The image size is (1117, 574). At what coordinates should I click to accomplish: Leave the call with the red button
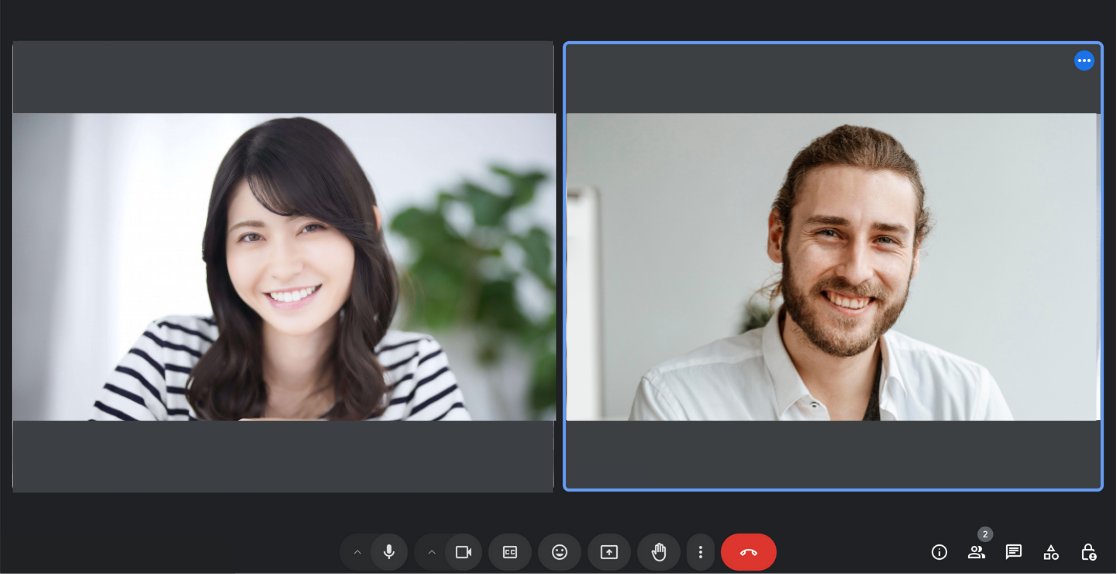tap(748, 552)
